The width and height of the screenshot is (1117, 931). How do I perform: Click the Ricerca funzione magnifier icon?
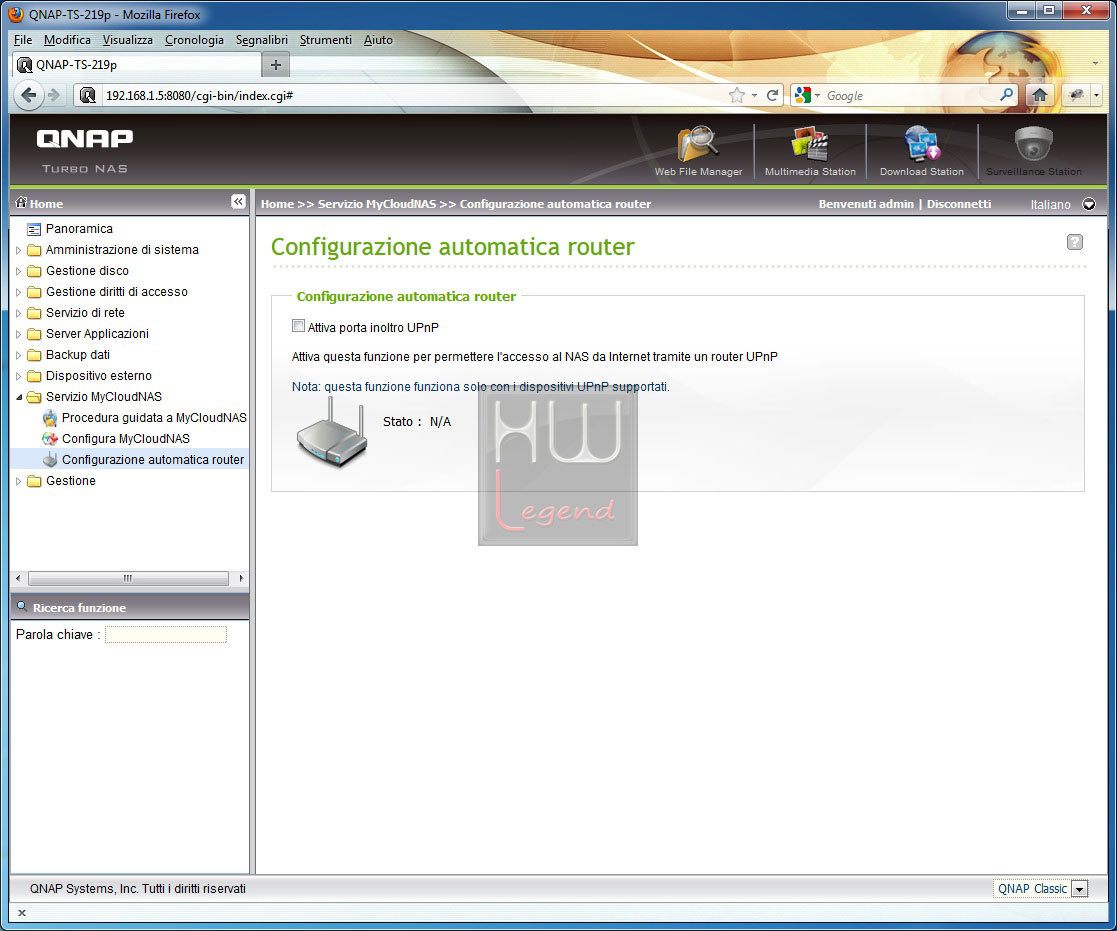point(22,606)
